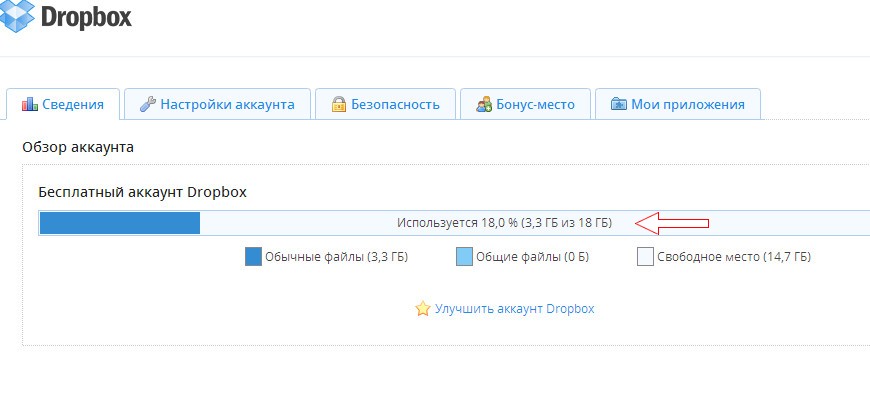Switch to the Сведения tab
This screenshot has width=870, height=402.
(x=63, y=104)
